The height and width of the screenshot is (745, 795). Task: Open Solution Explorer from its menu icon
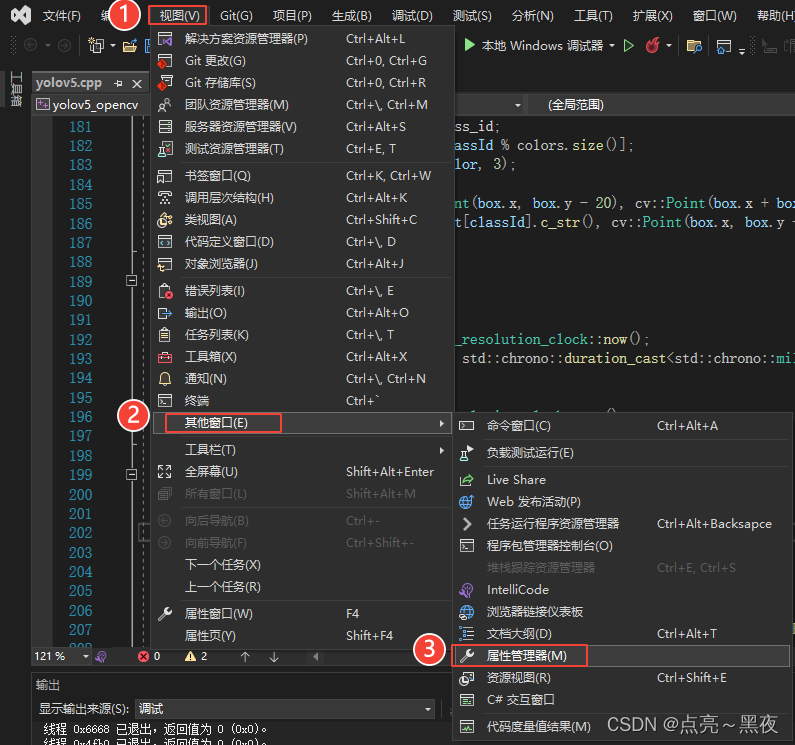coord(165,39)
